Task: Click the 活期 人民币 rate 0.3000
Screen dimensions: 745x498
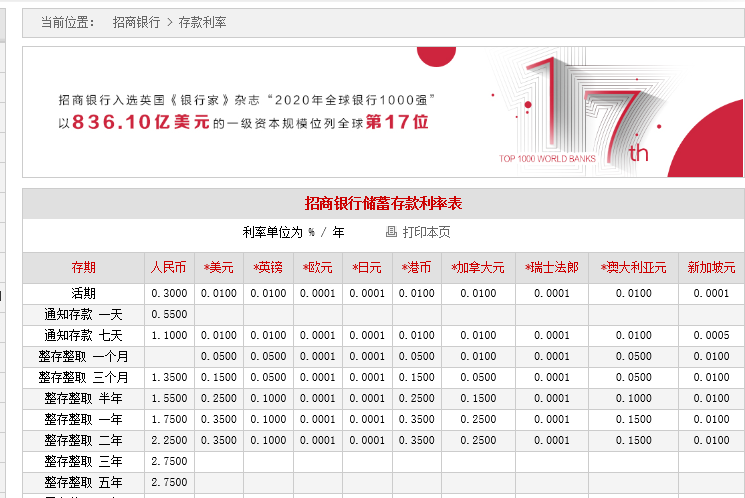Action: click(169, 294)
